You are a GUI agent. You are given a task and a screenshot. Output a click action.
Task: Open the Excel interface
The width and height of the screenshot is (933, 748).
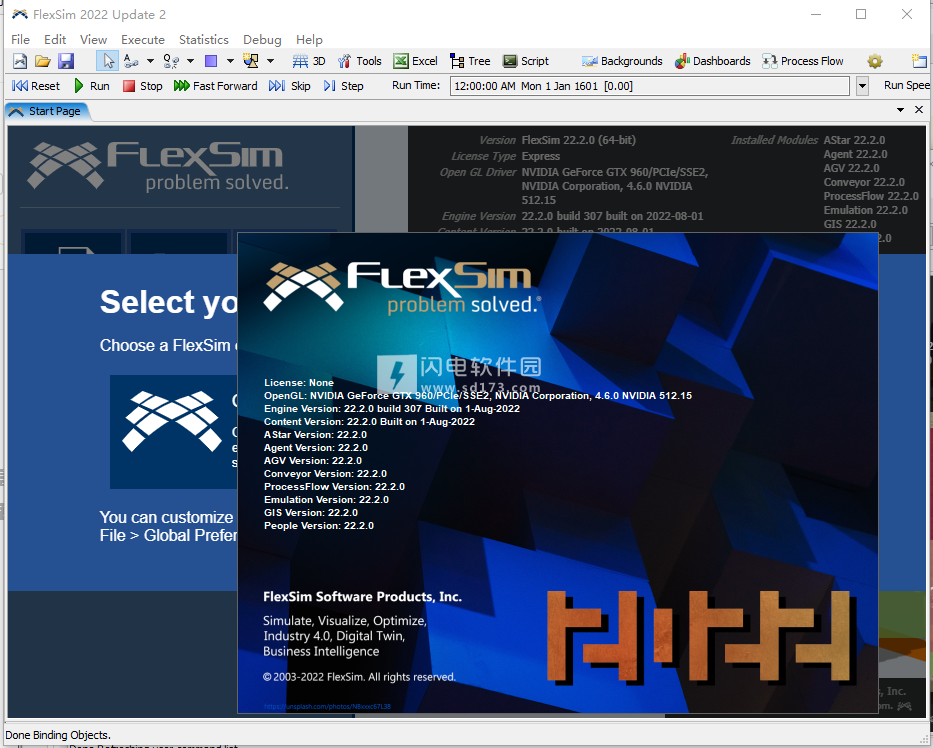coord(415,61)
